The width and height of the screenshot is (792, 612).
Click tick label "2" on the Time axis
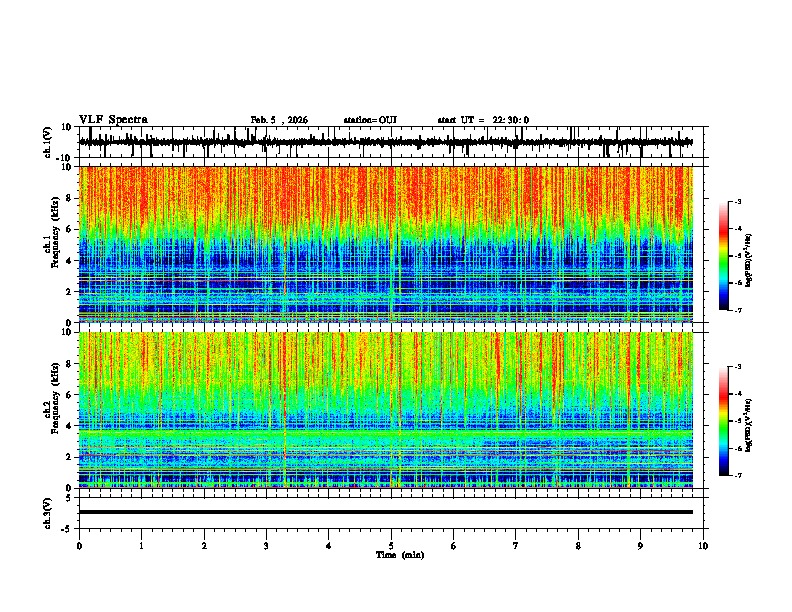204,546
